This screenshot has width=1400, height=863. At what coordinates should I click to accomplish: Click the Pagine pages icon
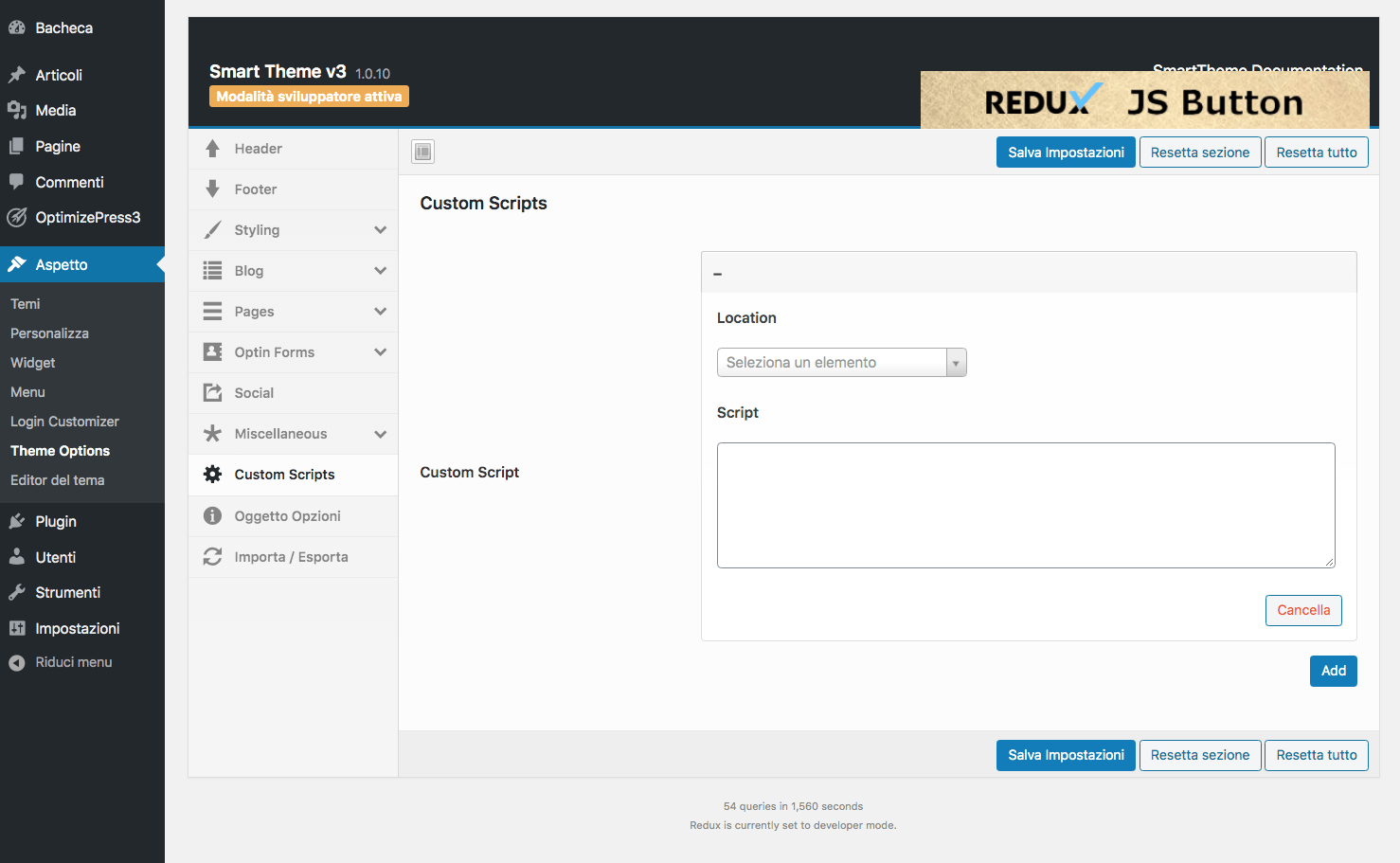pos(17,146)
